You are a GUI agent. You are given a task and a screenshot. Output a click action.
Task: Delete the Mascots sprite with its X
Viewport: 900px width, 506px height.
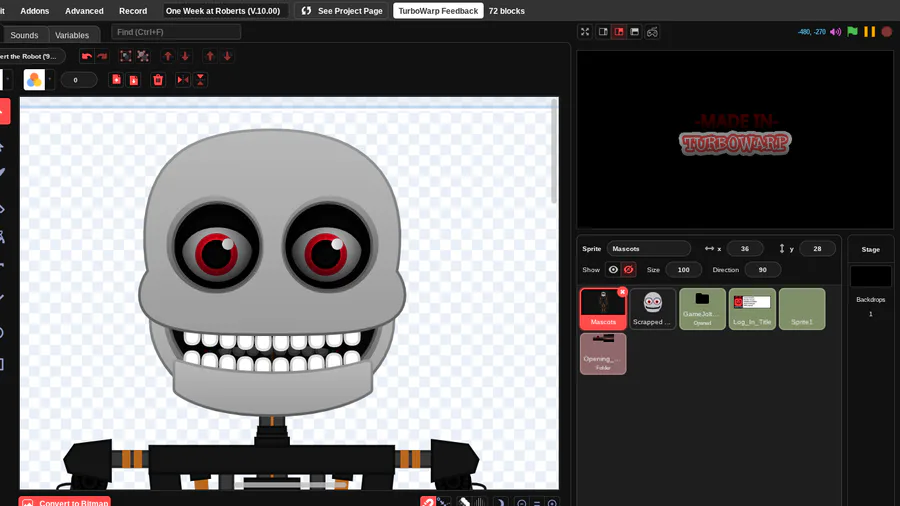point(622,292)
